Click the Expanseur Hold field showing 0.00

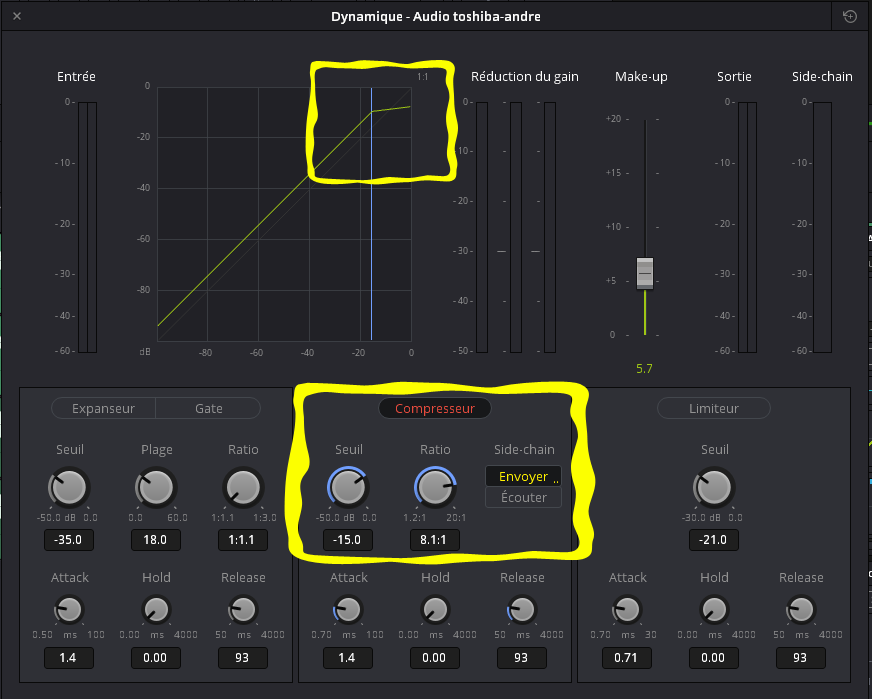point(156,658)
